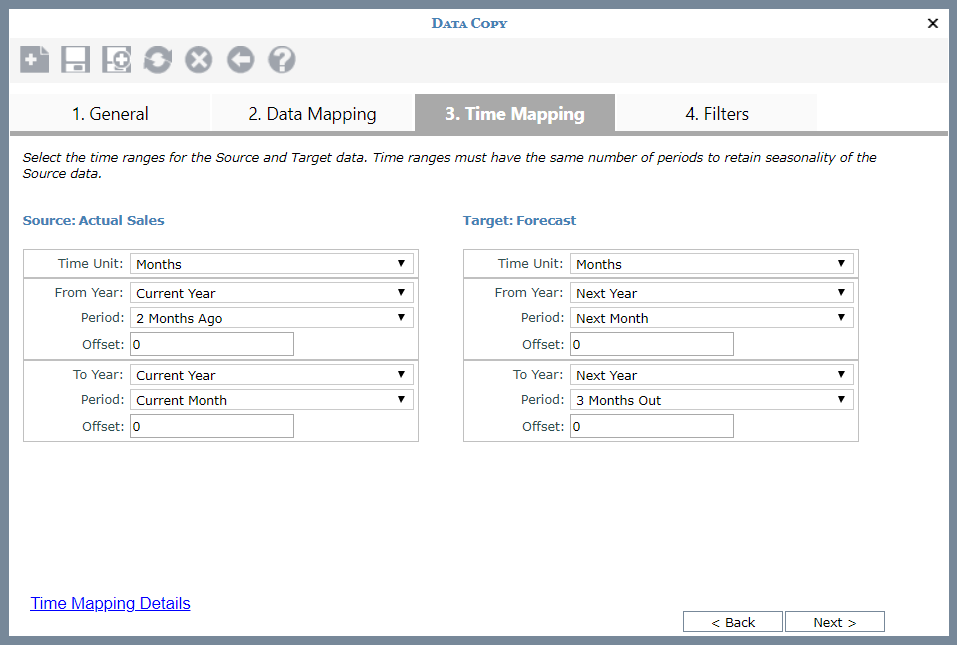Click the Data Copy title text
This screenshot has height=645, width=957.
pyautogui.click(x=469, y=23)
